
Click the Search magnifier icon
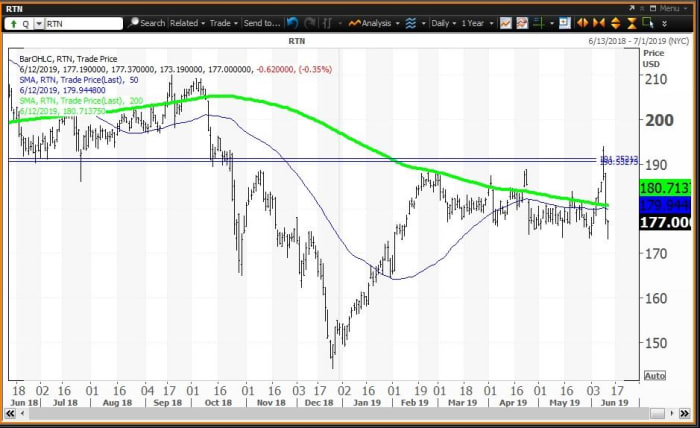click(x=133, y=23)
